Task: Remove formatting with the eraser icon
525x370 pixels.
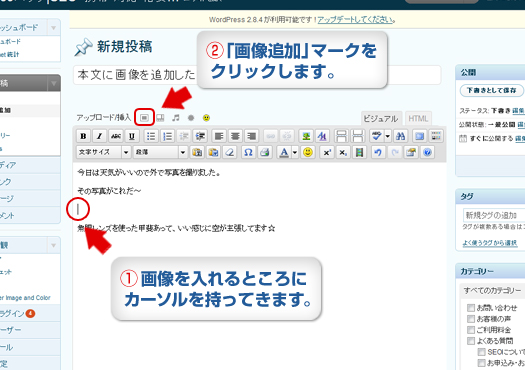Action: [230, 152]
